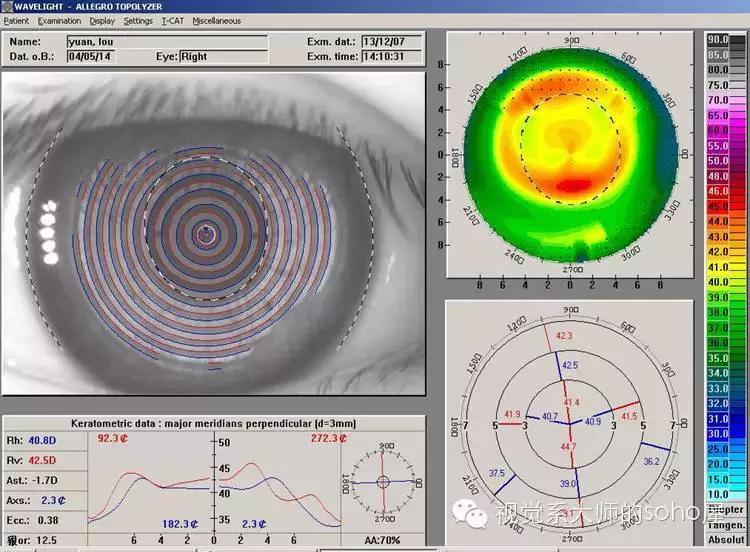Open the Miscellaneous menu
Image resolution: width=750 pixels, height=552 pixels.
pyautogui.click(x=216, y=20)
